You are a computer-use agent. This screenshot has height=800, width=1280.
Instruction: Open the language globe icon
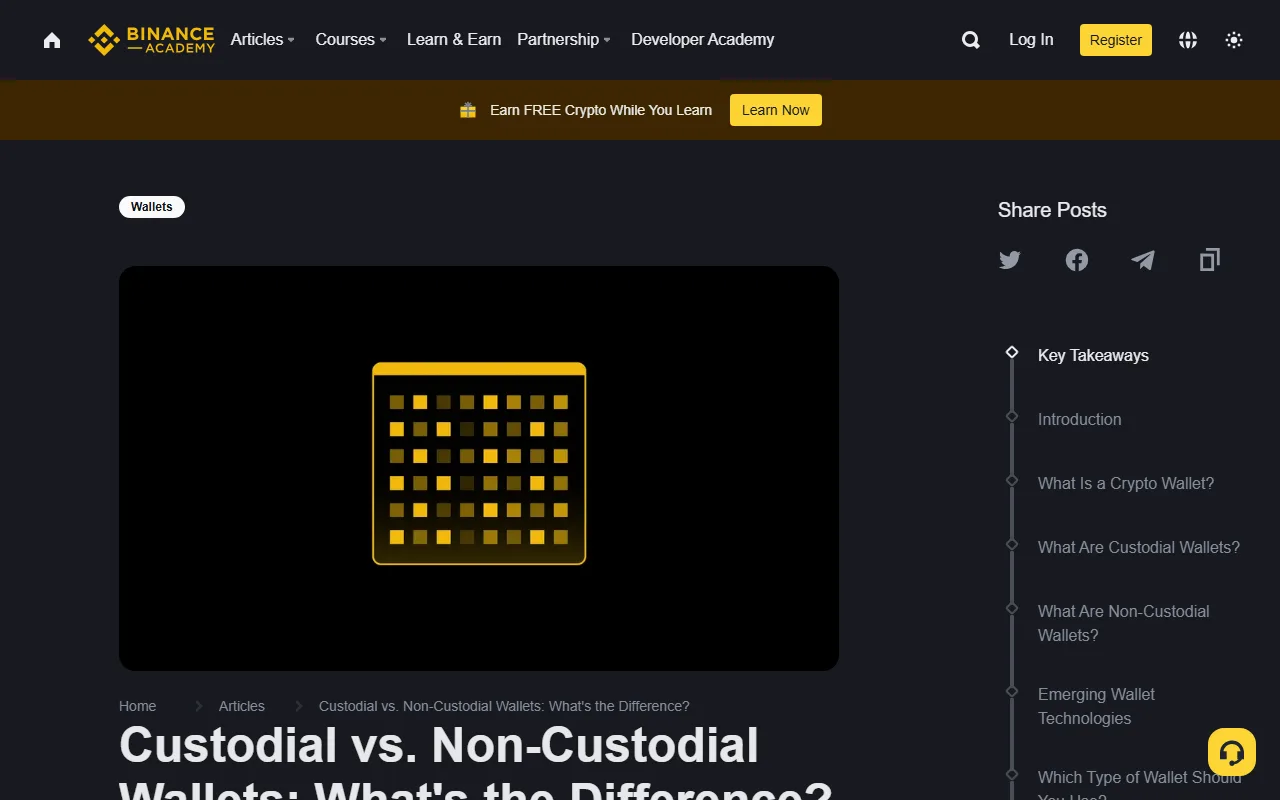[x=1188, y=40]
